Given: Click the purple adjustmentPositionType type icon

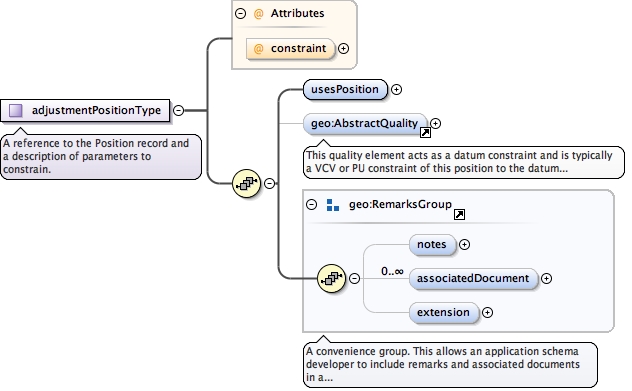Looking at the screenshot, I should tap(16, 110).
